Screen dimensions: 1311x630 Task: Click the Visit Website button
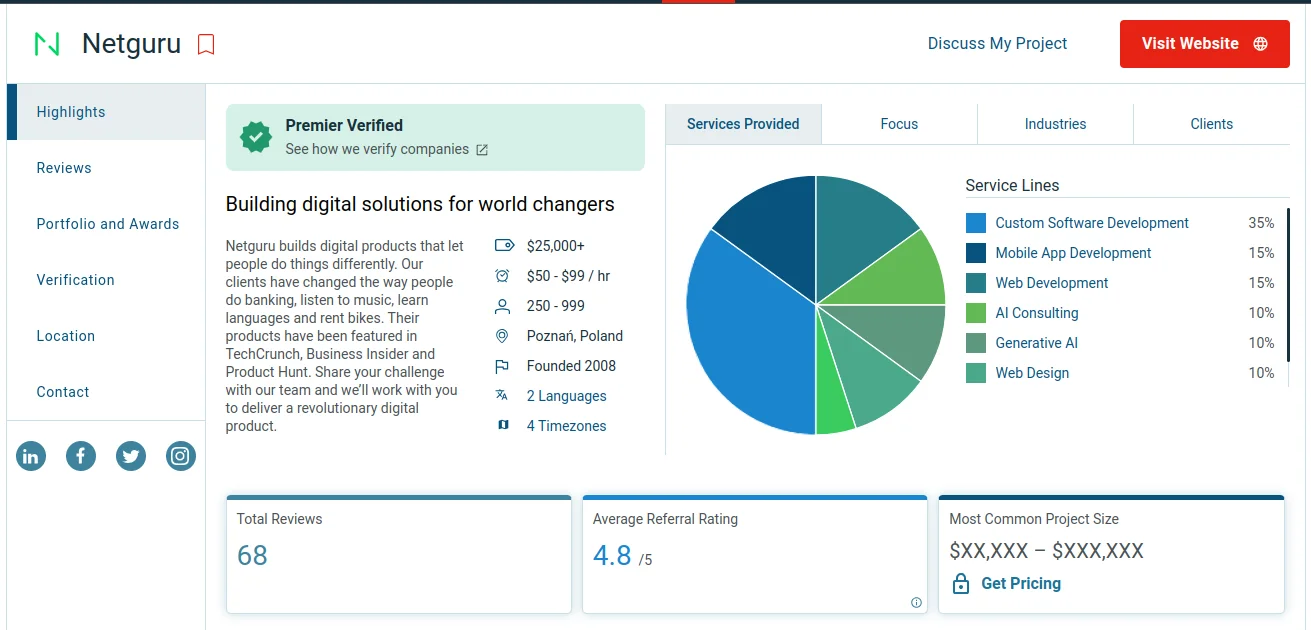[x=1205, y=44]
